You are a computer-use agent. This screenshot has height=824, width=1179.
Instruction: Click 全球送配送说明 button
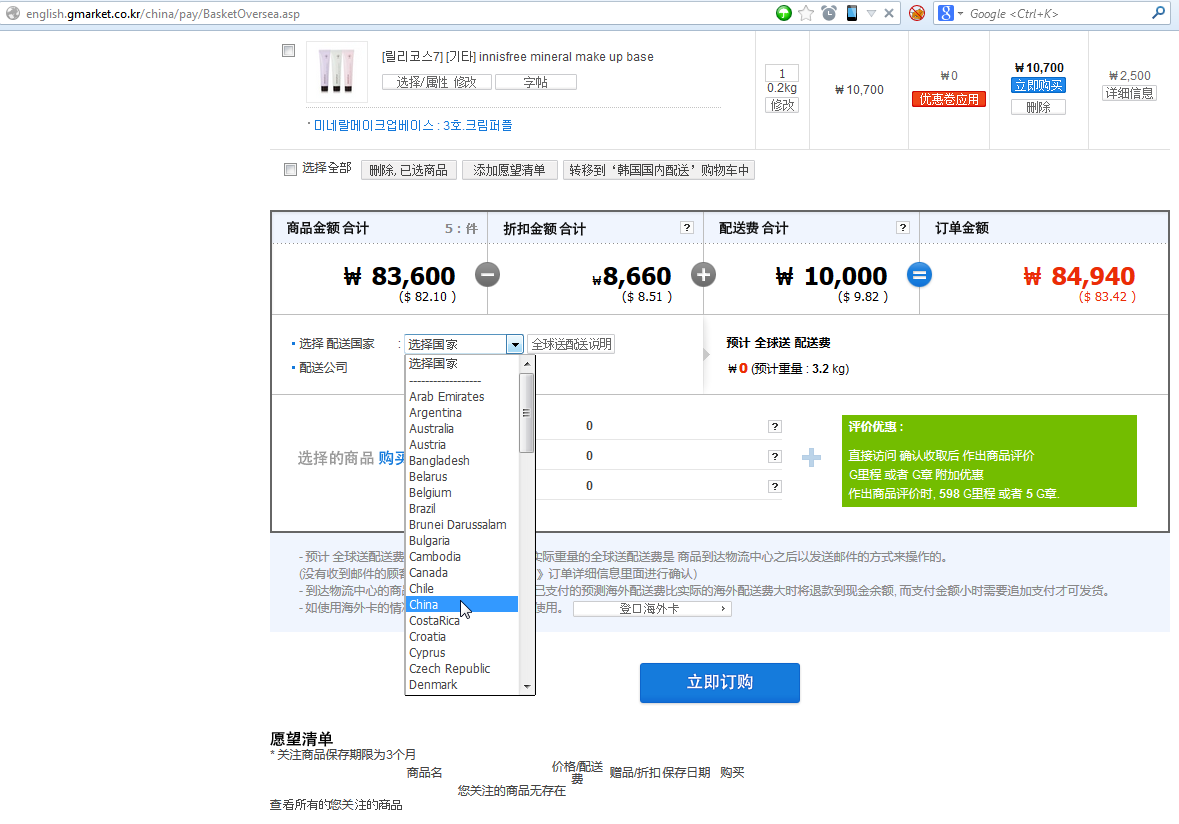pos(571,344)
